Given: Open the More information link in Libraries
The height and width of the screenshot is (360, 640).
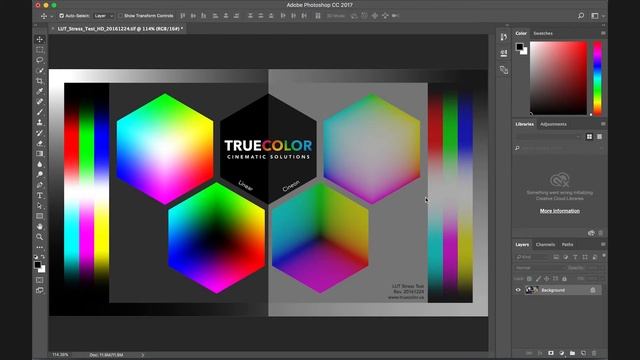Looking at the screenshot, I should (560, 211).
